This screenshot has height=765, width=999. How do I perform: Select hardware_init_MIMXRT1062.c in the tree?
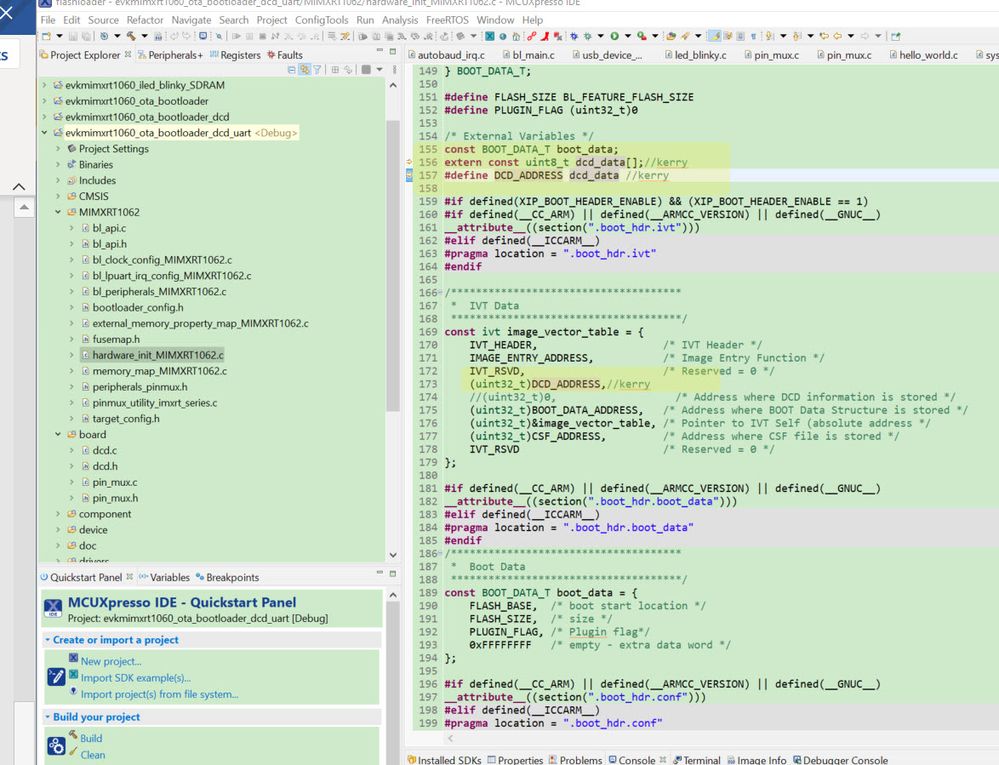(x=158, y=355)
